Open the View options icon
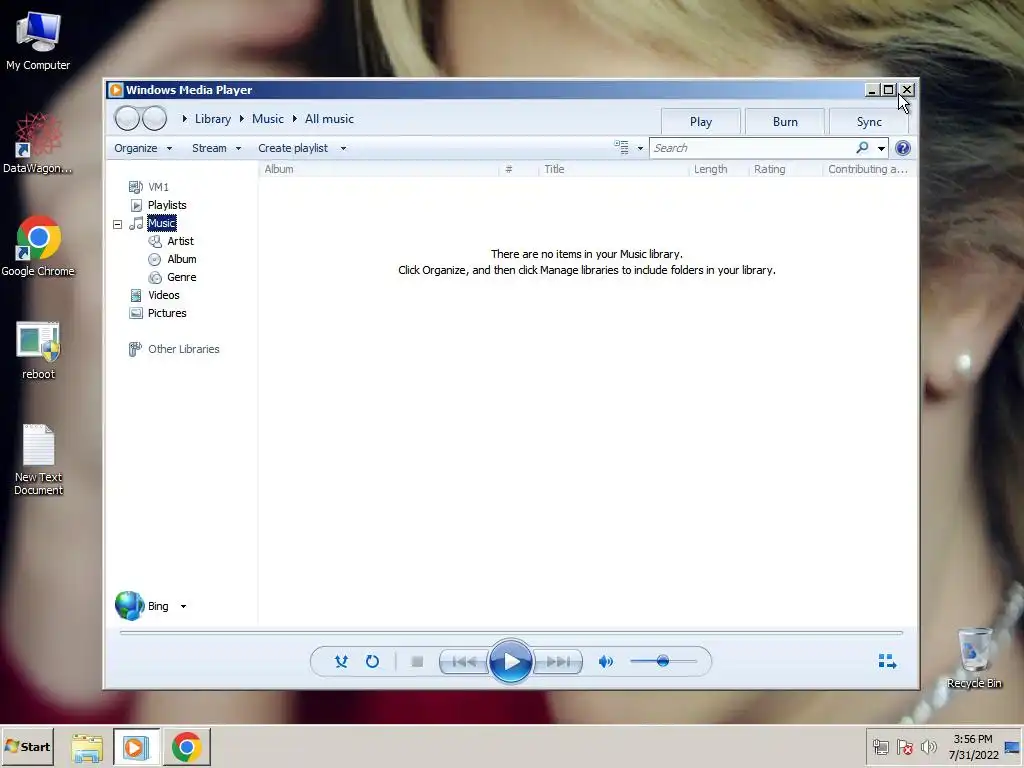The image size is (1024, 768). pyautogui.click(x=621, y=148)
